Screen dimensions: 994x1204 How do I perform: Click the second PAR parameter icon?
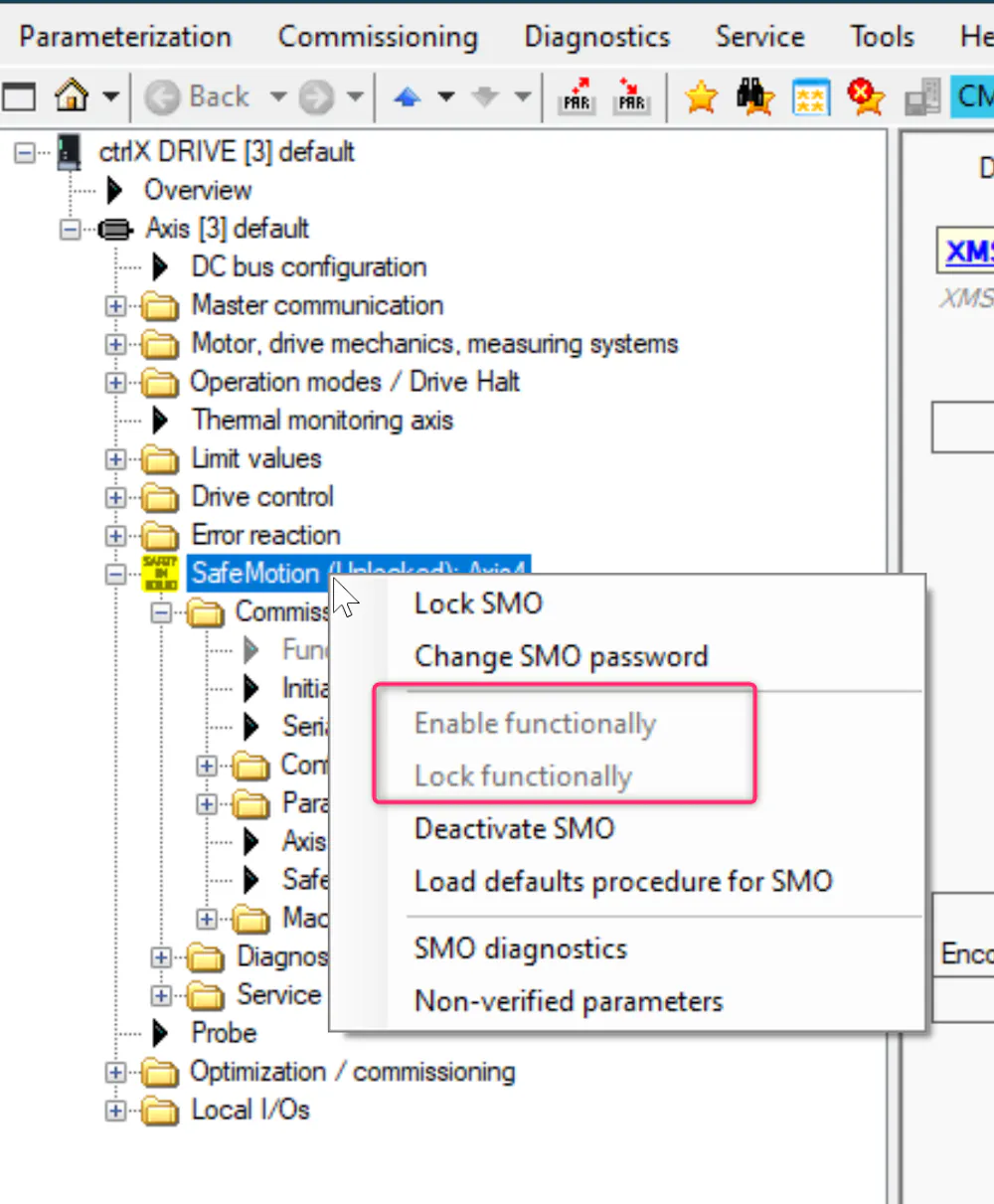[x=631, y=96]
